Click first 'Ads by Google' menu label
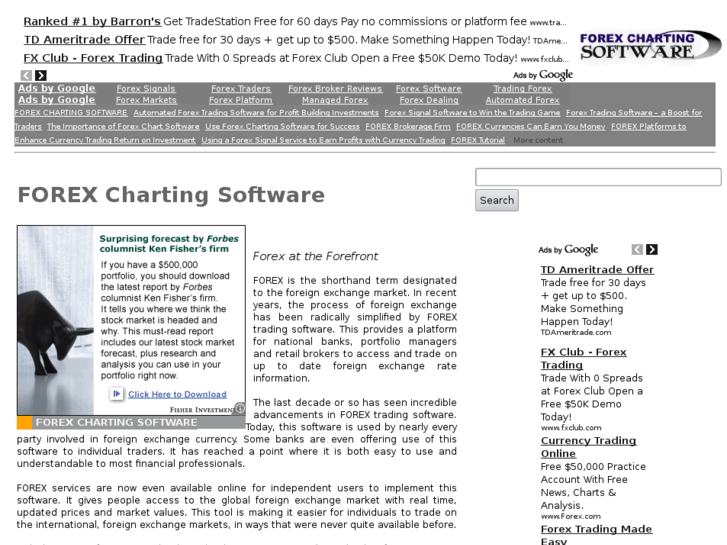The height and width of the screenshot is (545, 727). click(x=57, y=88)
